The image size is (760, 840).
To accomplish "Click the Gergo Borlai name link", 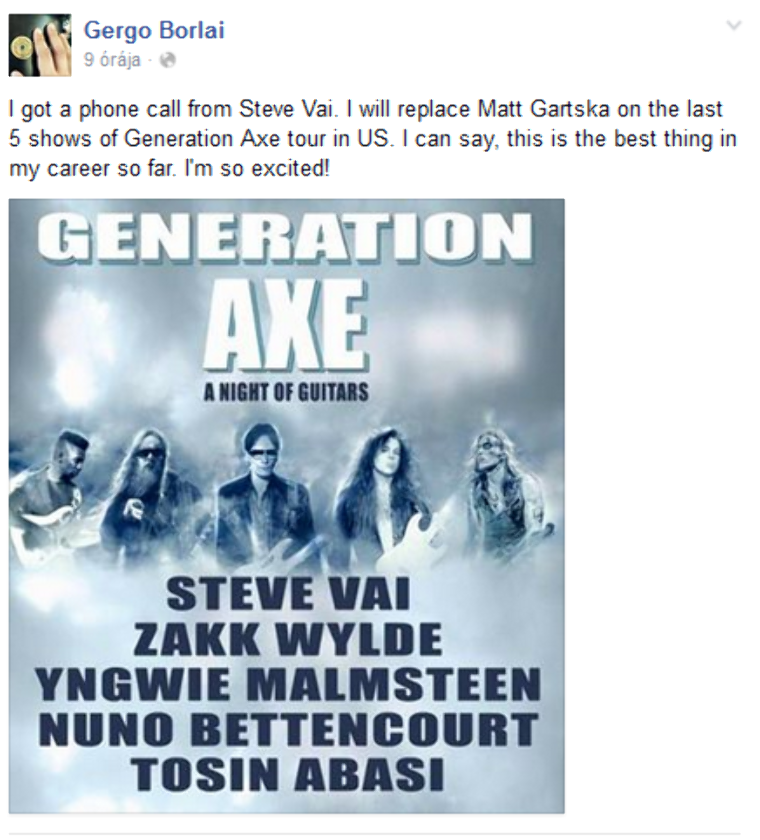I will 154,31.
